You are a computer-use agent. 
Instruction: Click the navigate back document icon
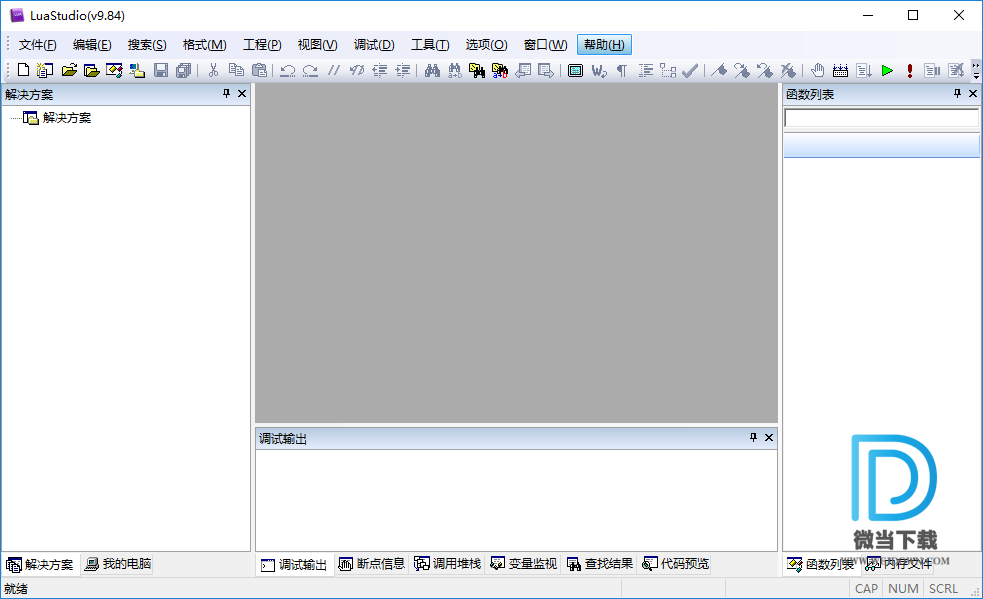tap(523, 70)
